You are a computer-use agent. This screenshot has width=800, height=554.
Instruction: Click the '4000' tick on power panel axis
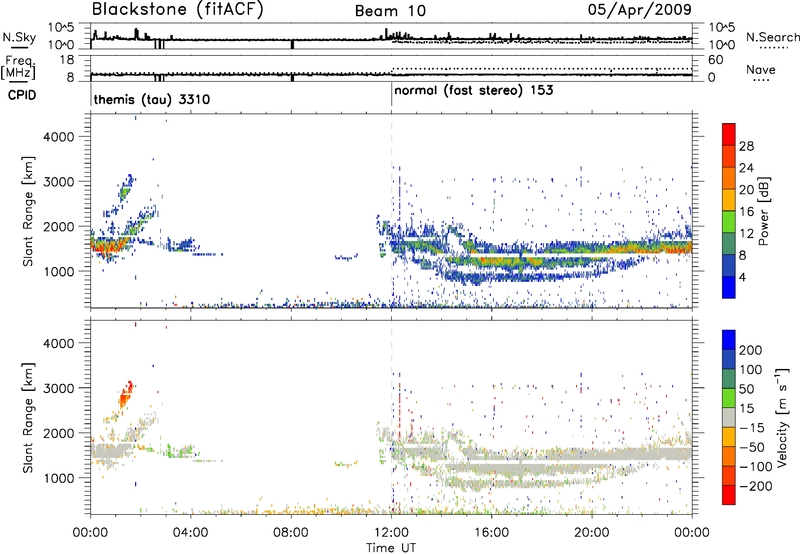pyautogui.click(x=59, y=137)
